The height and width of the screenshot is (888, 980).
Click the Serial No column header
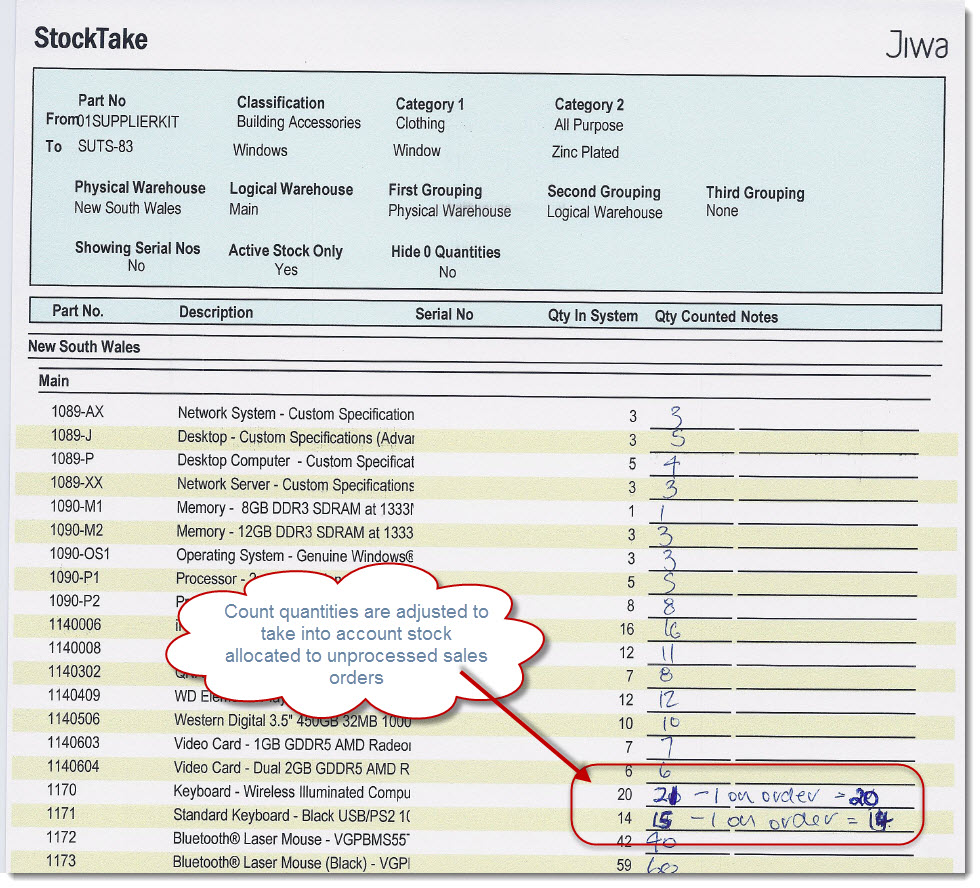(x=444, y=314)
